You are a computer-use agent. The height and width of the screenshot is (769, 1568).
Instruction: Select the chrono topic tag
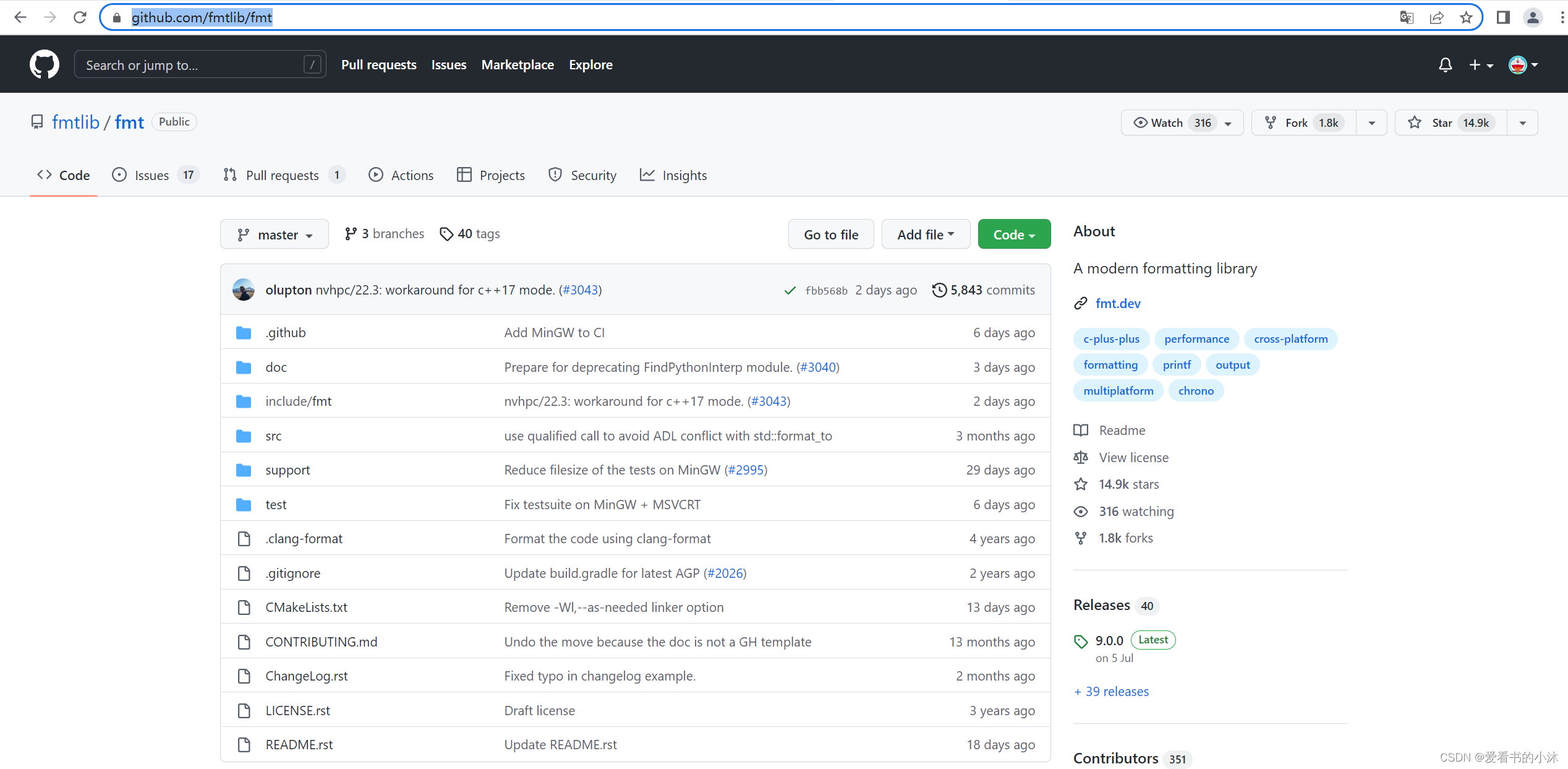tap(1196, 390)
